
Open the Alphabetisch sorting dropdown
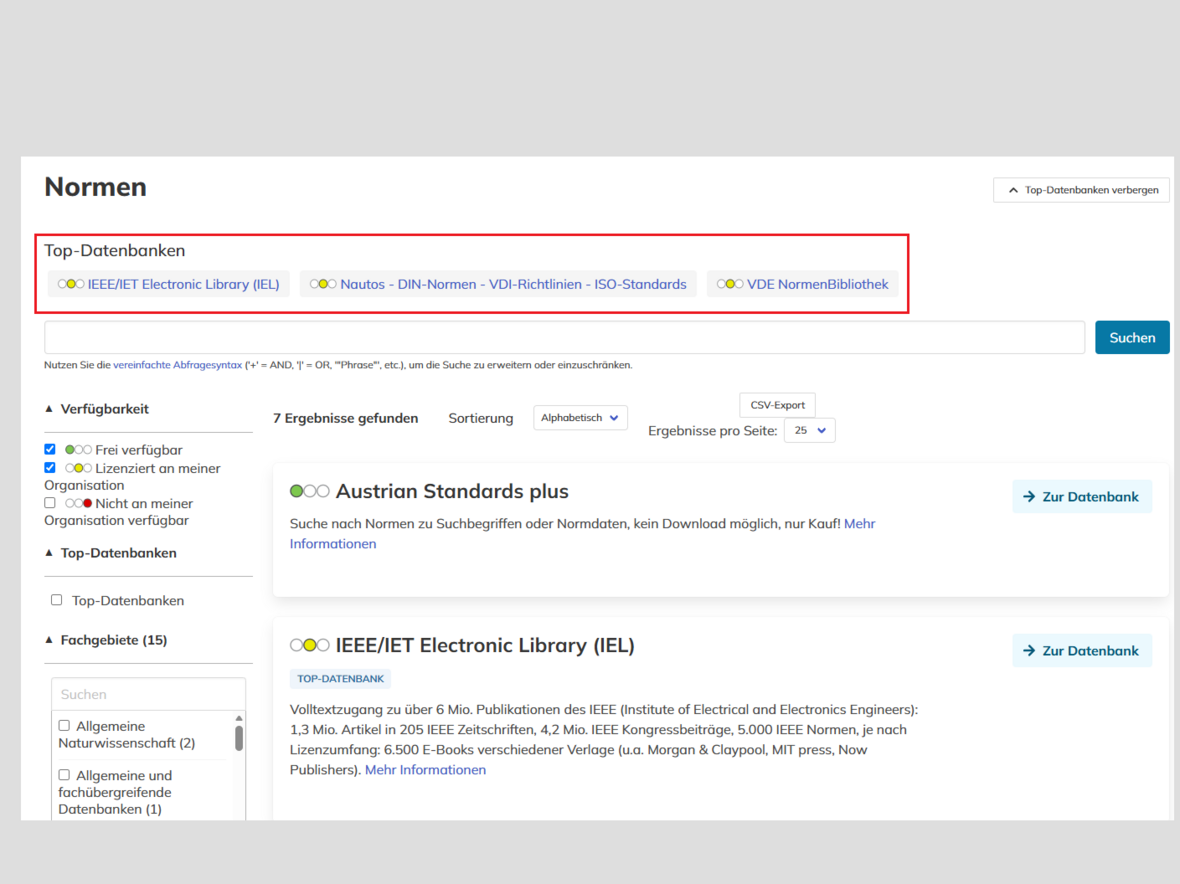pyautogui.click(x=580, y=418)
